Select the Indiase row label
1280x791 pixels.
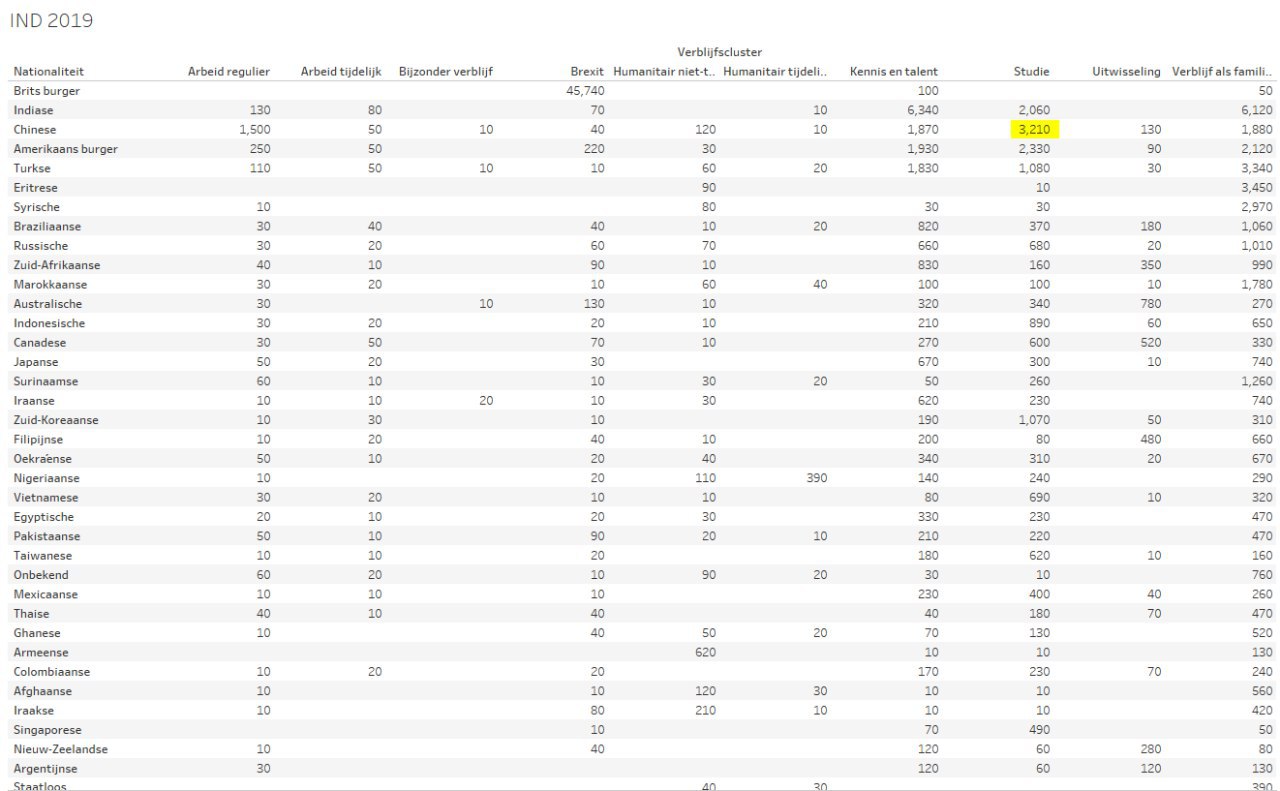34,110
